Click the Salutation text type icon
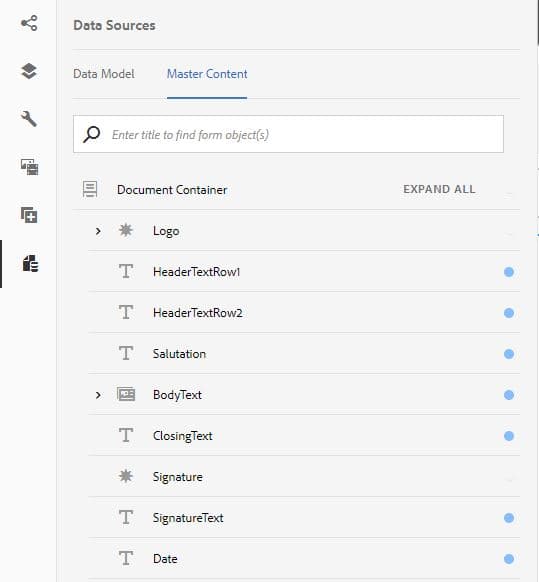The height and width of the screenshot is (582, 539). [x=126, y=353]
